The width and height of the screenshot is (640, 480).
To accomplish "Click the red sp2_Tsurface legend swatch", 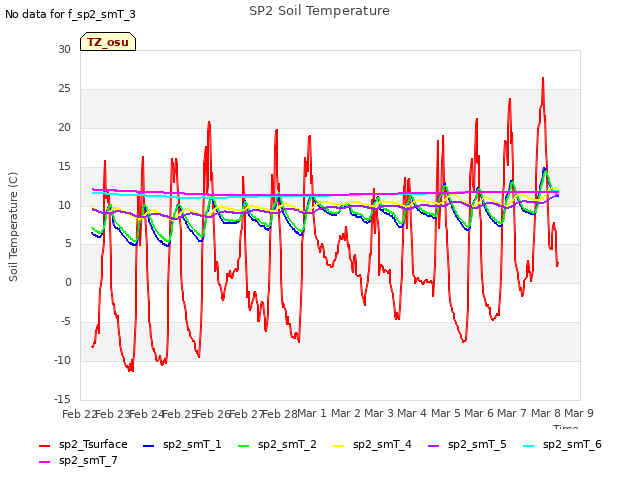I will click(x=44, y=446).
